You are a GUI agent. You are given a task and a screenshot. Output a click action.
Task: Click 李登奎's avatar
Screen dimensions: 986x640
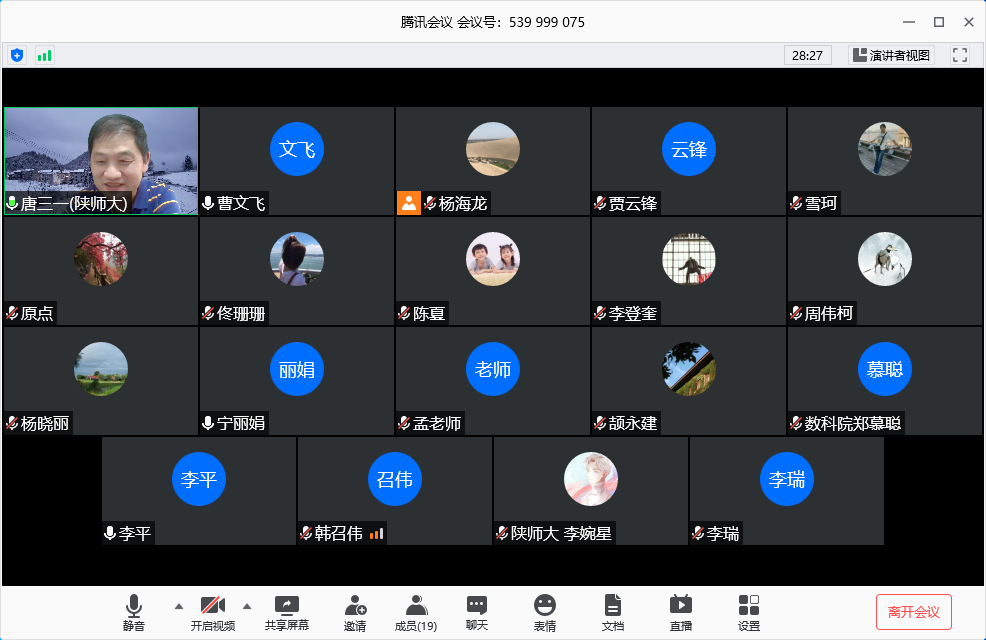click(x=689, y=259)
